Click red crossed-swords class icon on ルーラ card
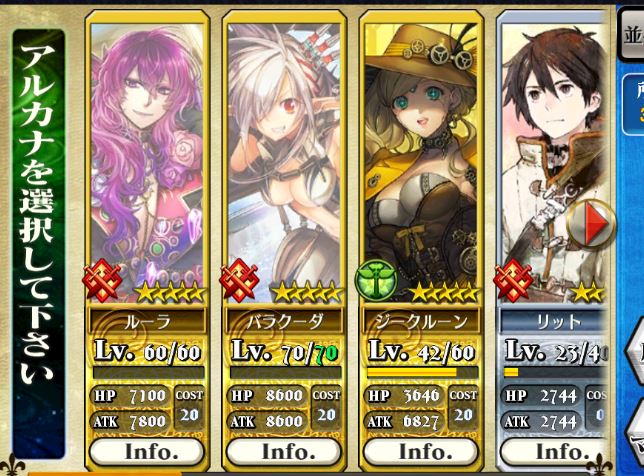Screen dimensions: 644x476 (x=103, y=281)
